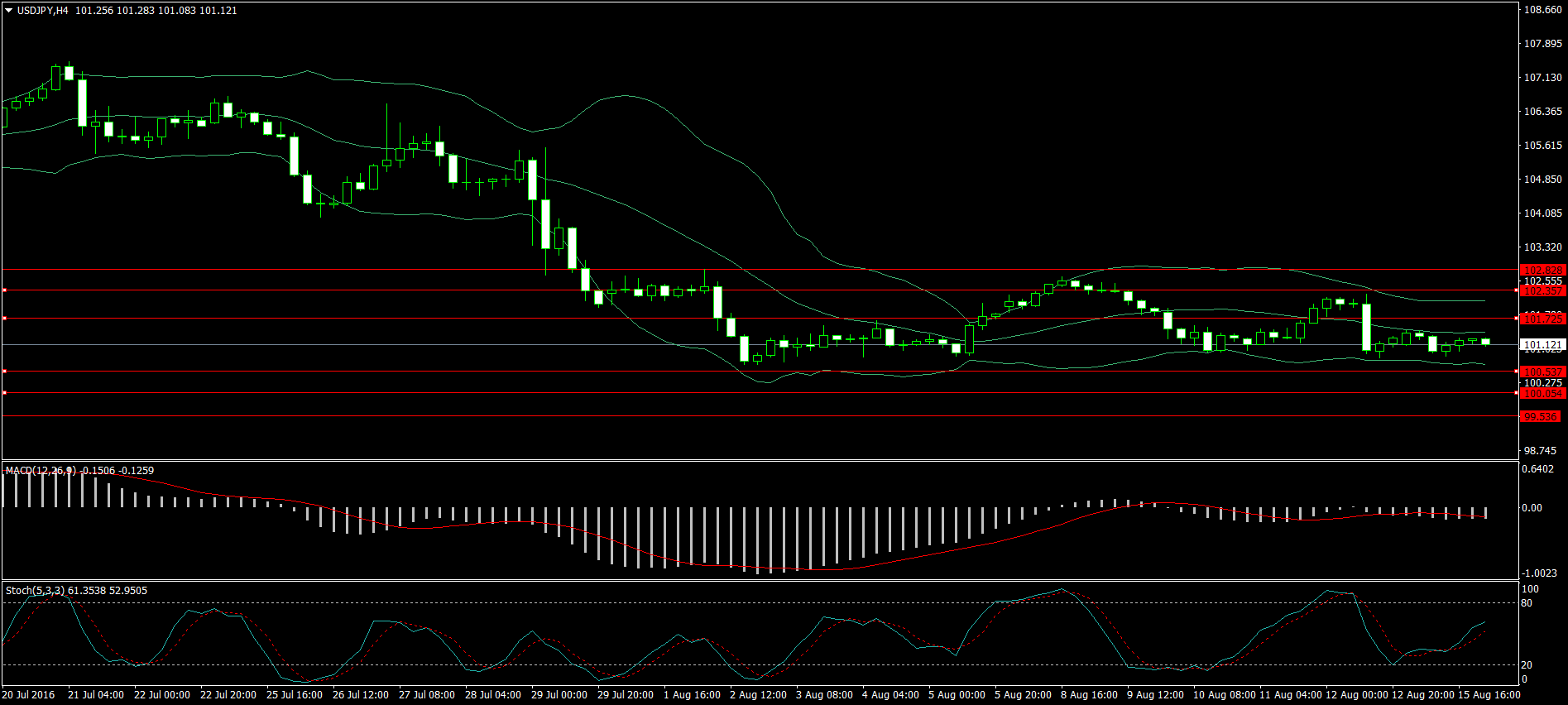Click the 104.085 price scale value

point(1543,213)
